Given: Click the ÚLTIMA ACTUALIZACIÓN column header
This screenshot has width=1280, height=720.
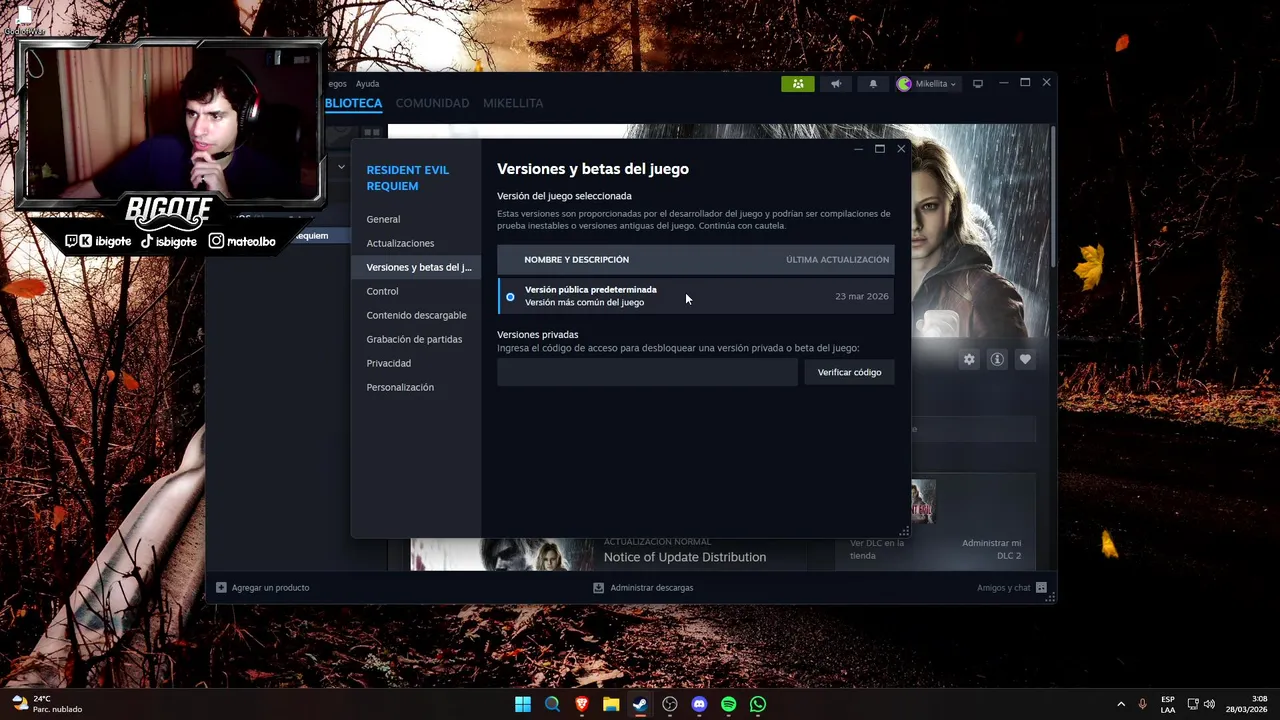Looking at the screenshot, I should 837,260.
